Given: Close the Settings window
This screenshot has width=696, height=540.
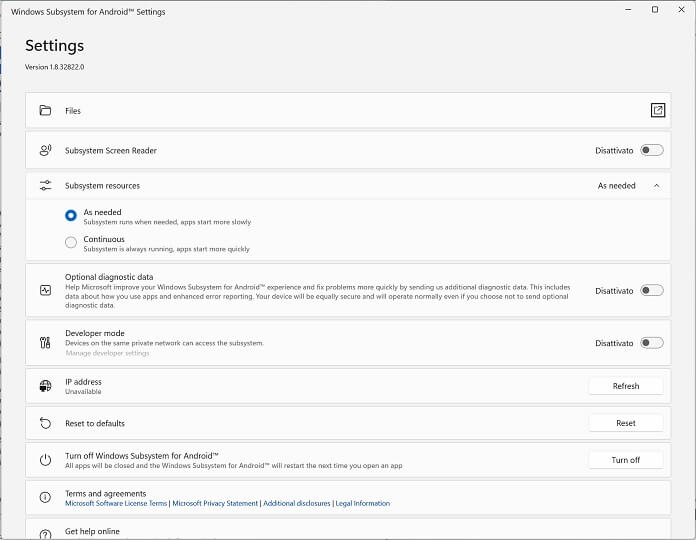Looking at the screenshot, I should point(681,9).
